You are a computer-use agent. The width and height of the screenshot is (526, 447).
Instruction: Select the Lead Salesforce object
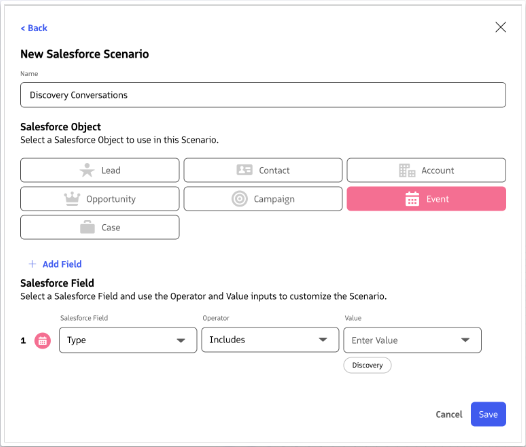(x=100, y=170)
